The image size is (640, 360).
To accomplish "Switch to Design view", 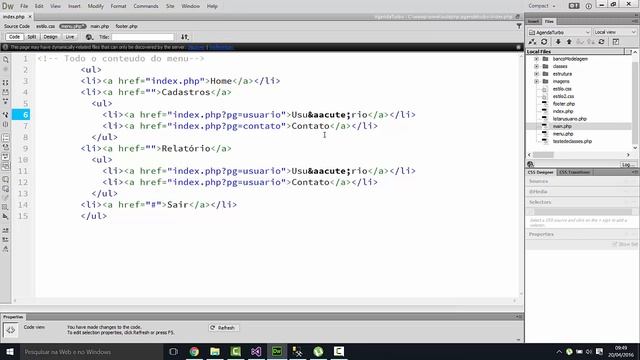I will coord(50,37).
